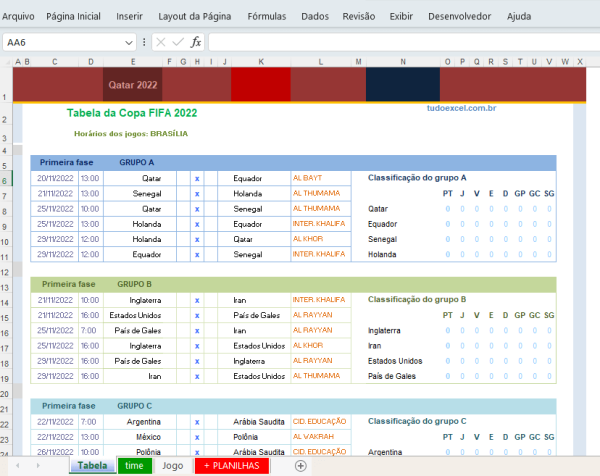
Task: Open the Exibir tab
Action: (401, 16)
